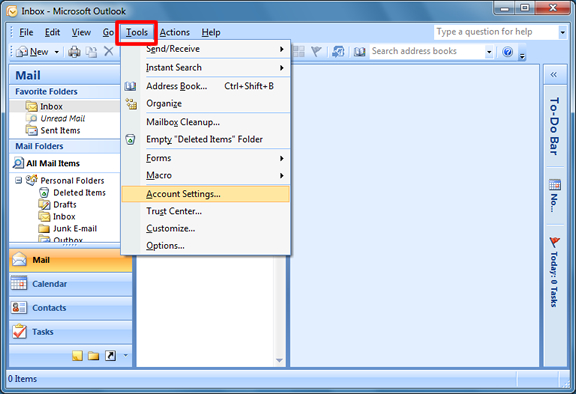Click the Organize icon in Tools menu
Image resolution: width=576 pixels, height=394 pixels.
[x=131, y=104]
